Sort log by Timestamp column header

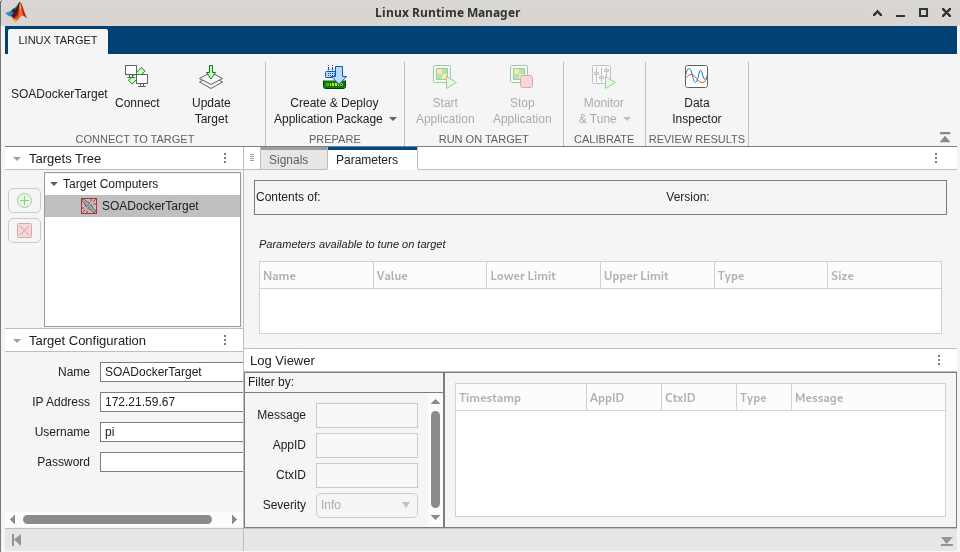point(520,397)
